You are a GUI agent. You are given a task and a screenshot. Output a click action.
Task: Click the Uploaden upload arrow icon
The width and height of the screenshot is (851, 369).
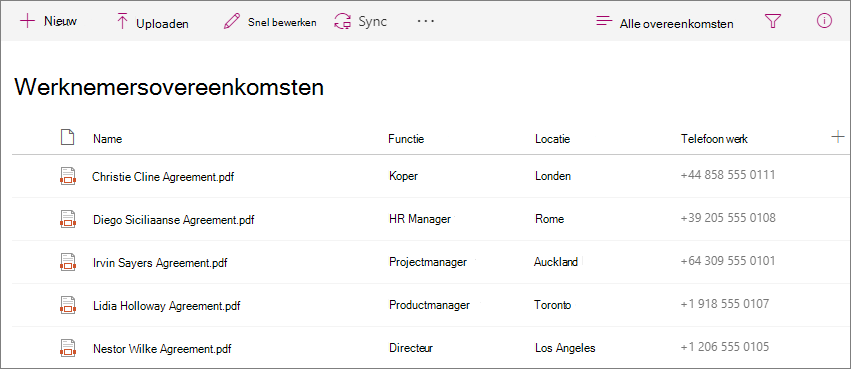(x=122, y=22)
